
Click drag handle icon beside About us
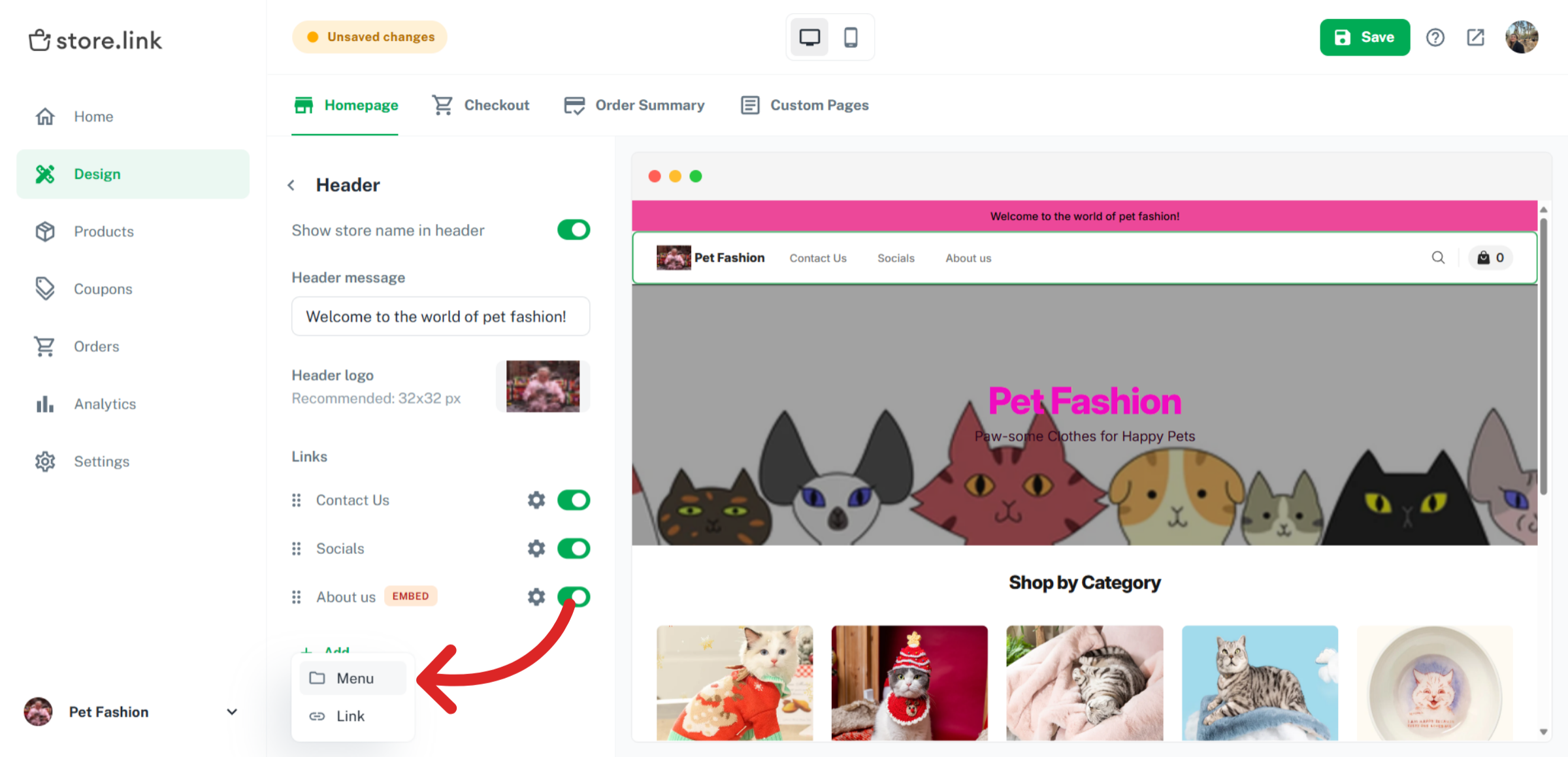(x=296, y=597)
